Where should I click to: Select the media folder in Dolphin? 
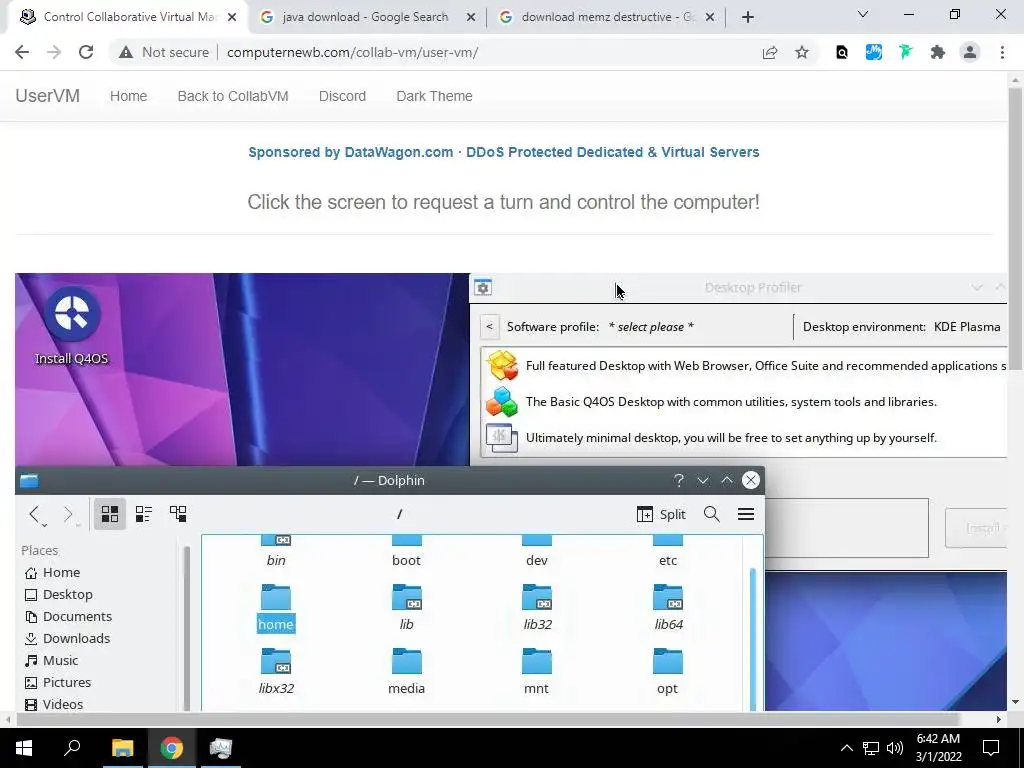[x=406, y=672]
